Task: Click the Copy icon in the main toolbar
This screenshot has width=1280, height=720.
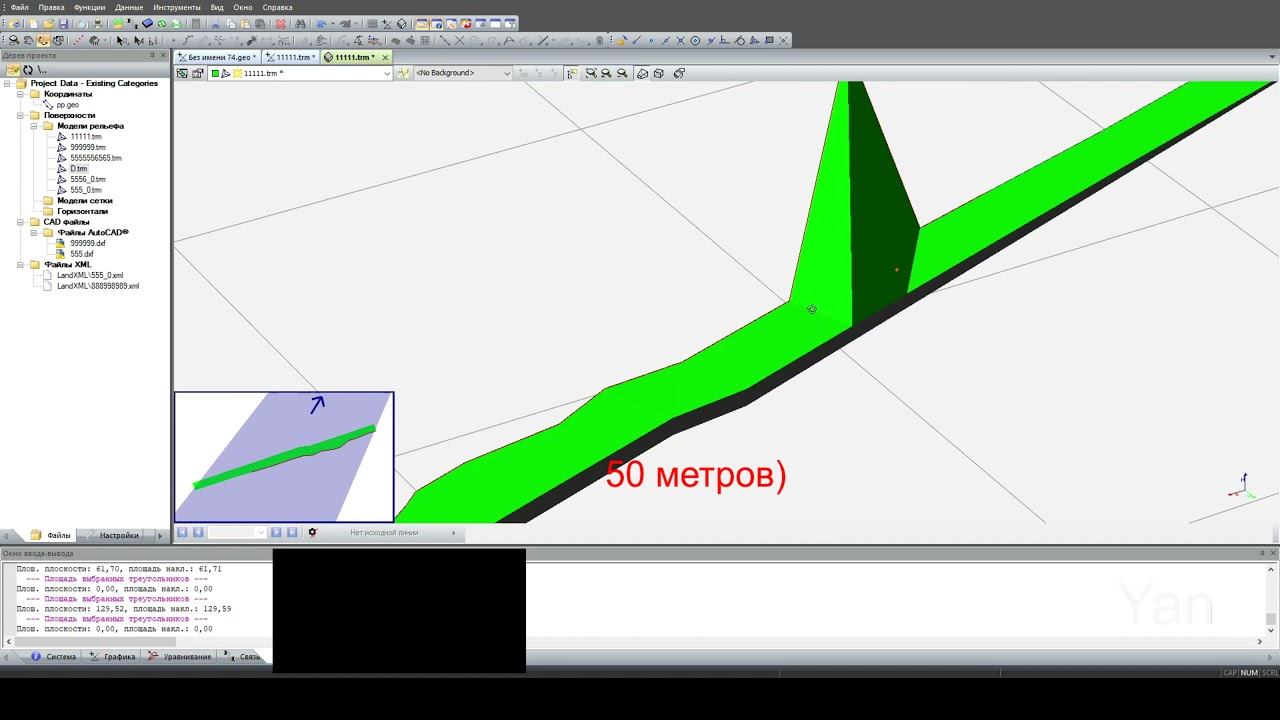Action: [231, 23]
